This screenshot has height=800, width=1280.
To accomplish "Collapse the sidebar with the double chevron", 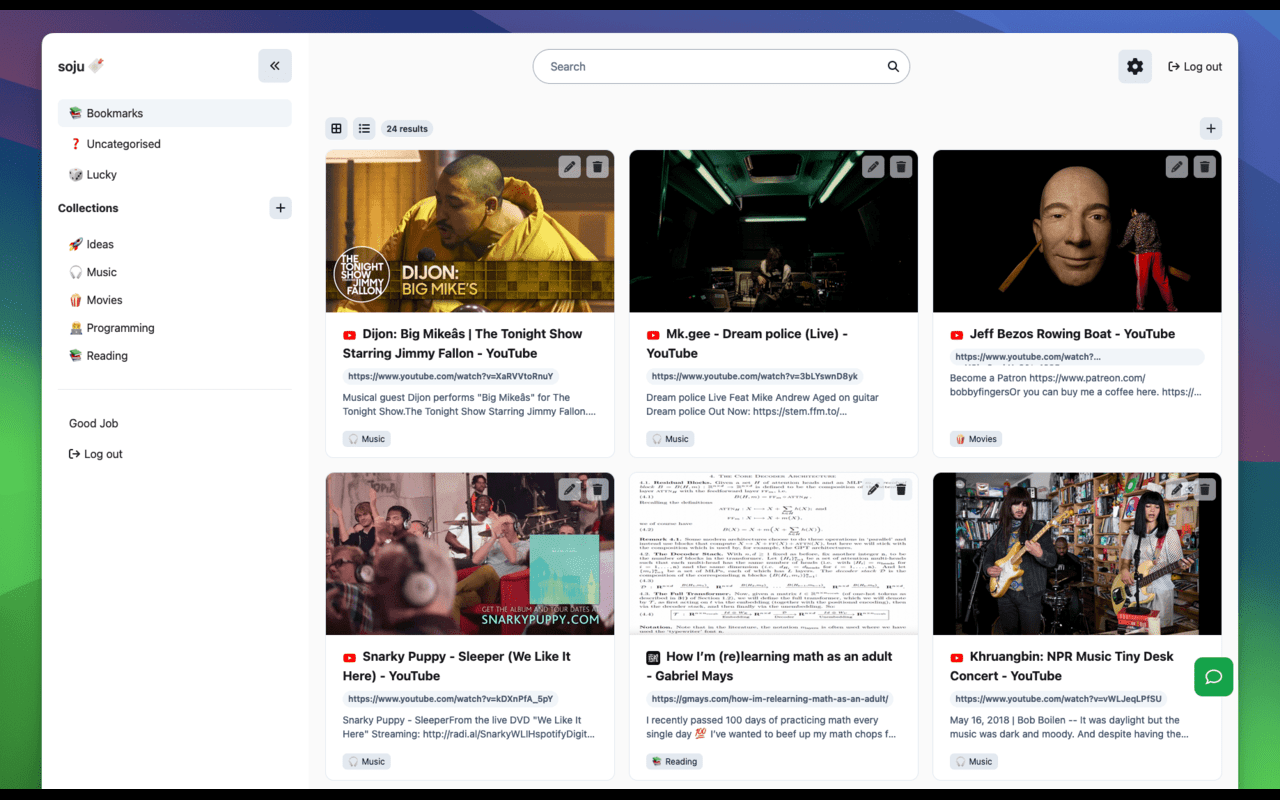I will coord(275,65).
